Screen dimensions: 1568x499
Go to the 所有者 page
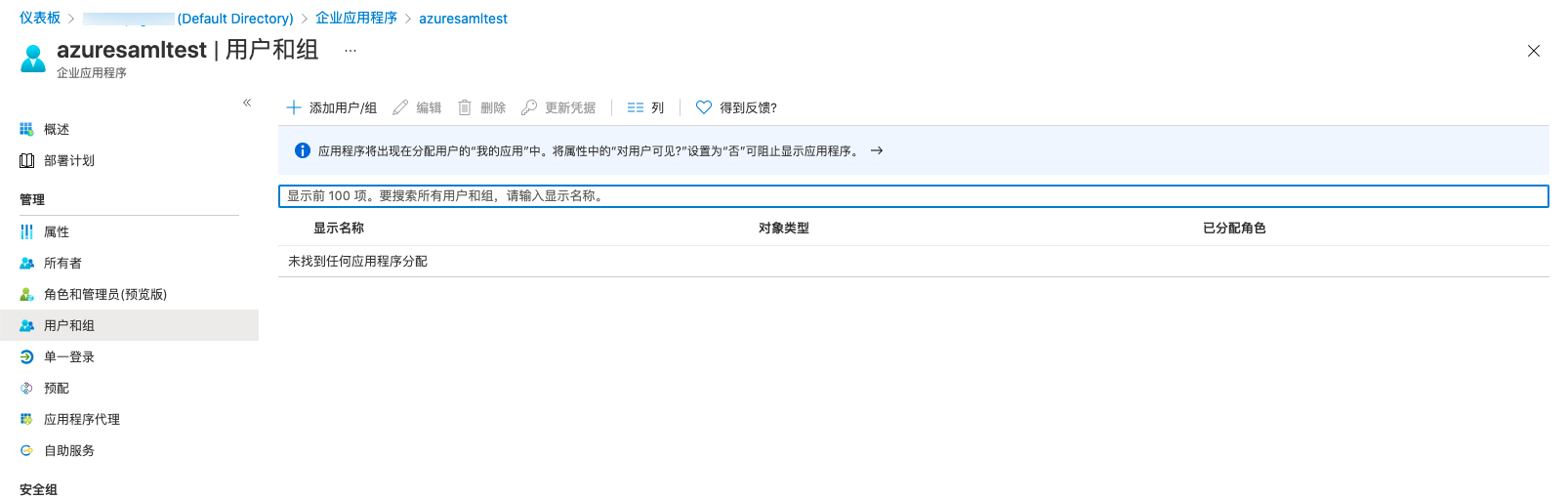pos(62,264)
